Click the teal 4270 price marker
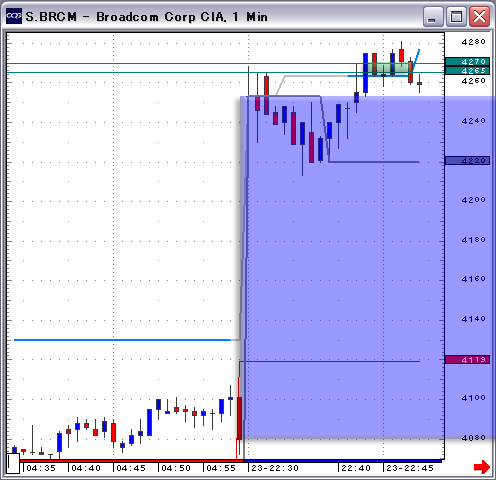The width and height of the screenshot is (496, 480). point(467,61)
